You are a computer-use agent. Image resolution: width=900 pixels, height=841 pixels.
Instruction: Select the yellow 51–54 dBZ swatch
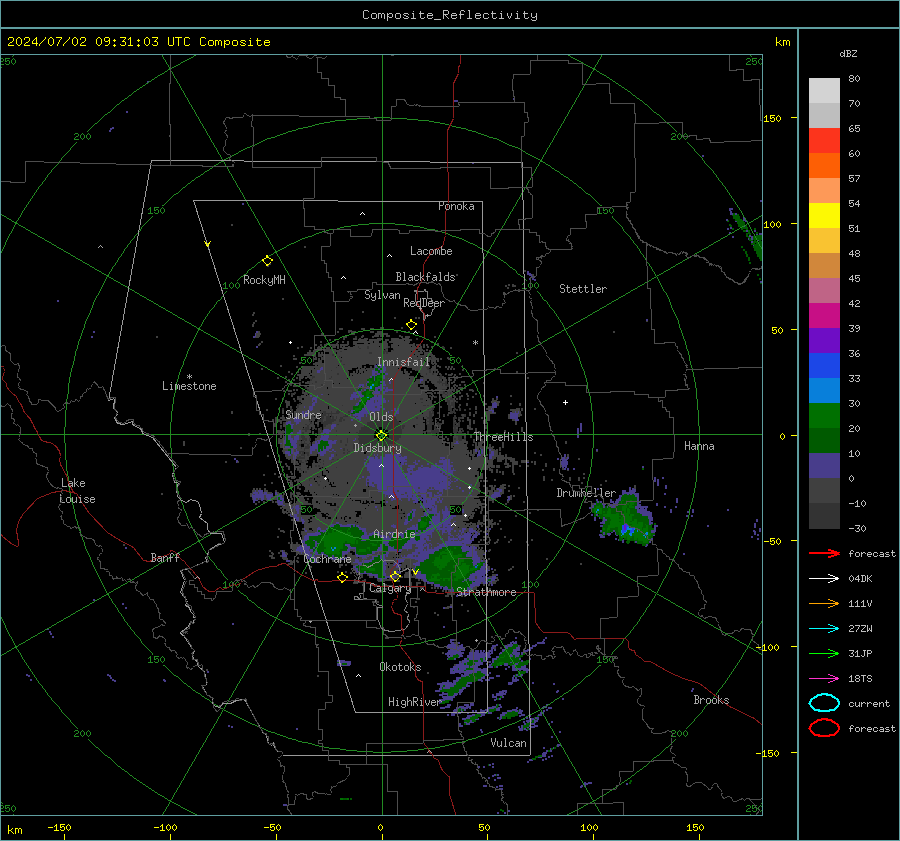click(824, 216)
